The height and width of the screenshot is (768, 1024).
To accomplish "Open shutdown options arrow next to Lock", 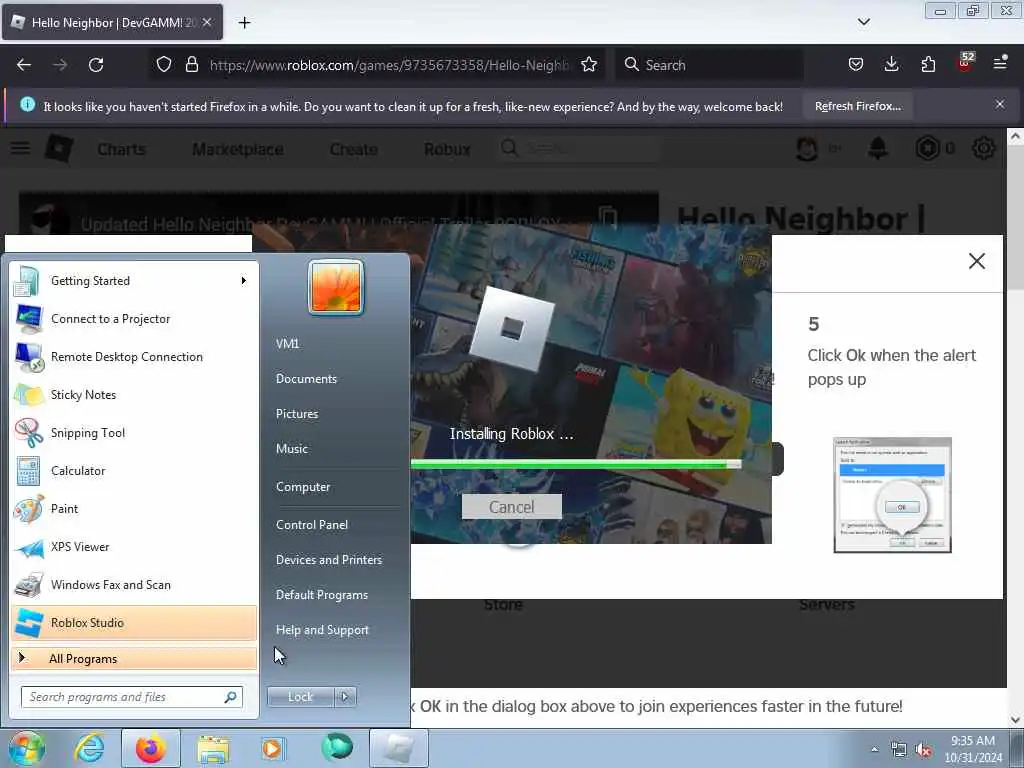I will tap(345, 697).
